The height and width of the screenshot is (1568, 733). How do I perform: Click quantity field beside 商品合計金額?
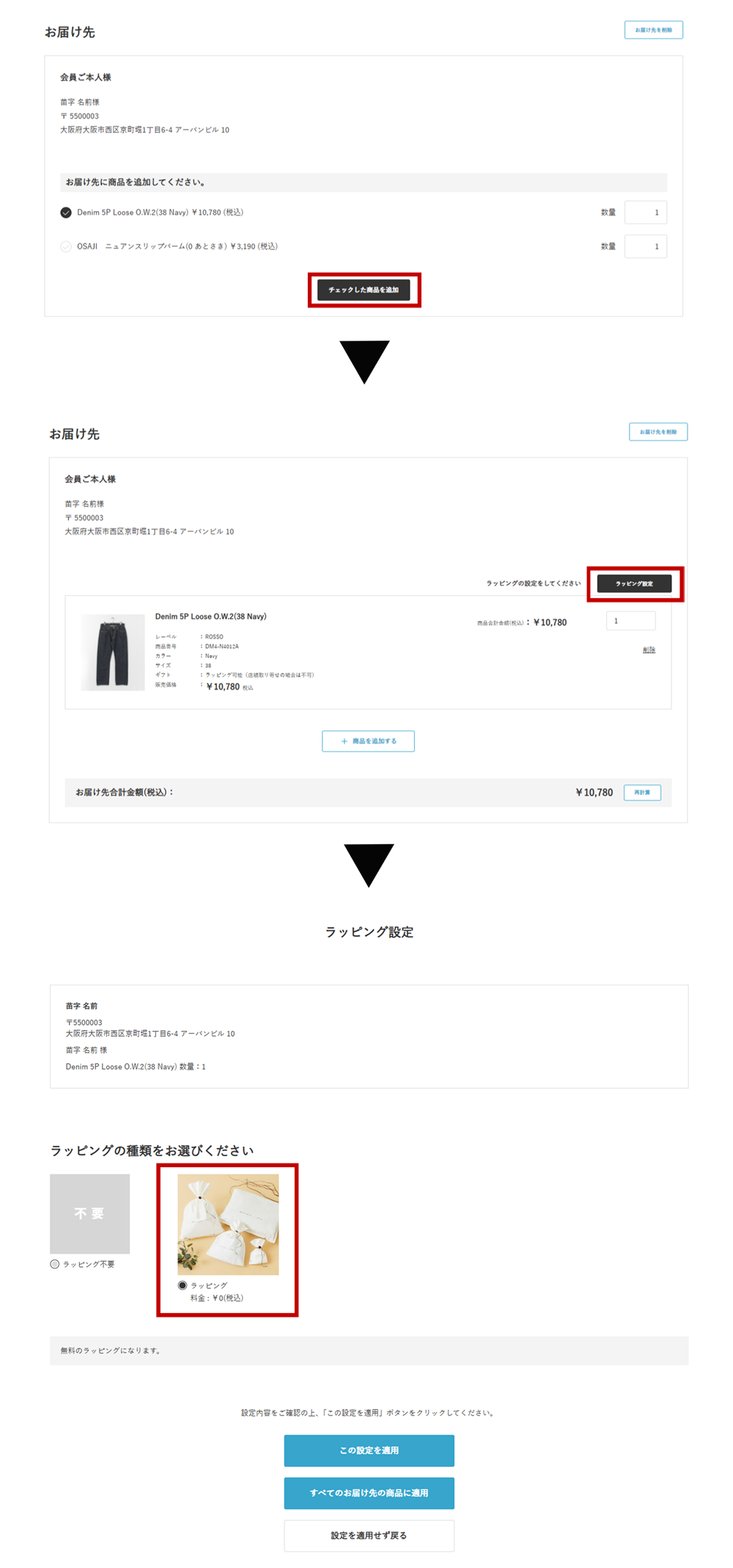630,621
